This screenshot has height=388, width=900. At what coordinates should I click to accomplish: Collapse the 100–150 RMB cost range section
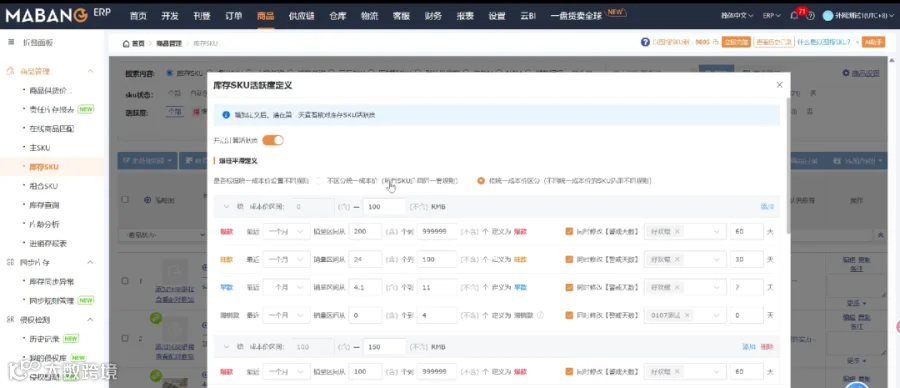pos(226,347)
